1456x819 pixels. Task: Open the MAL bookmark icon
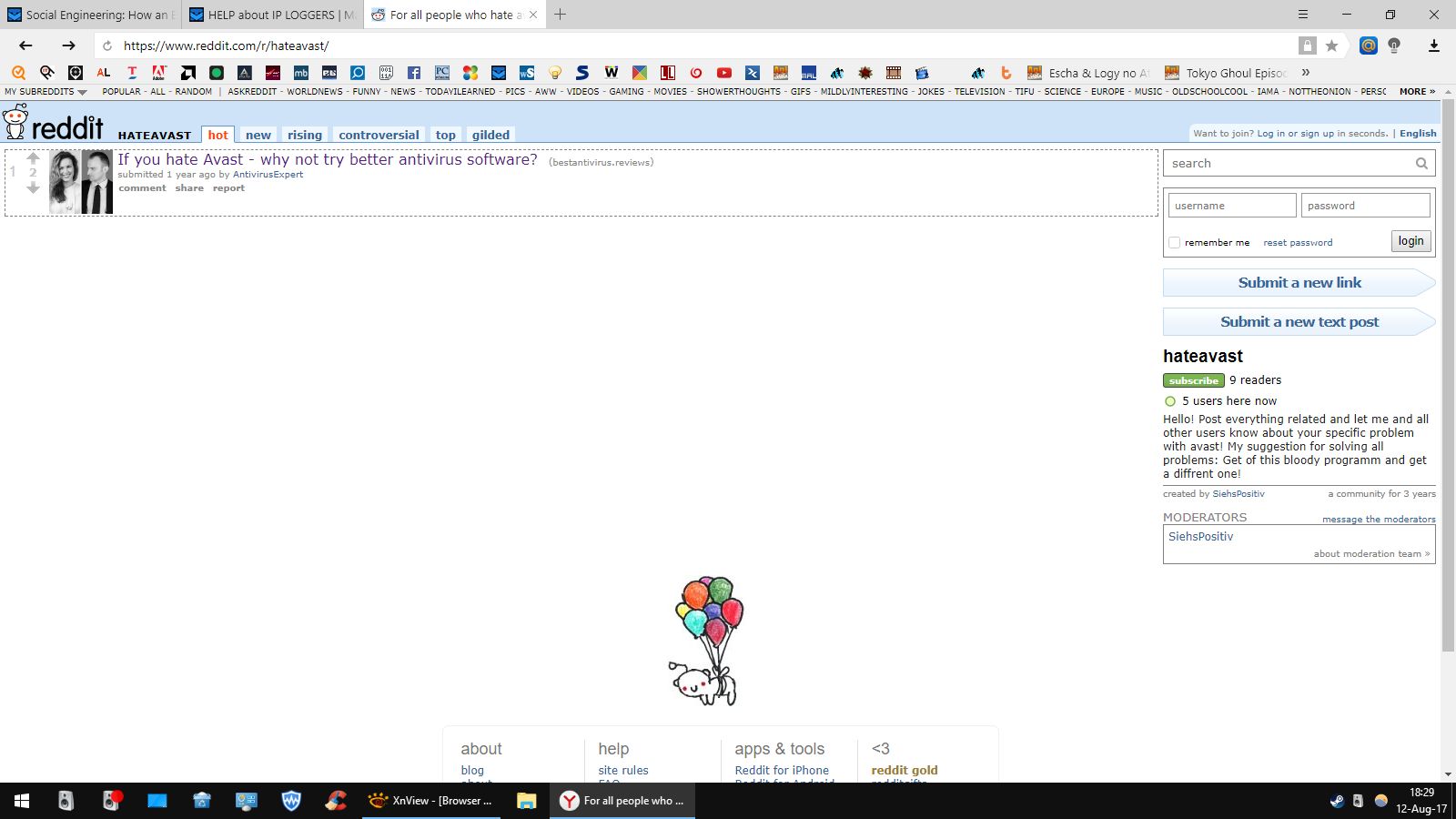pyautogui.click(x=809, y=73)
